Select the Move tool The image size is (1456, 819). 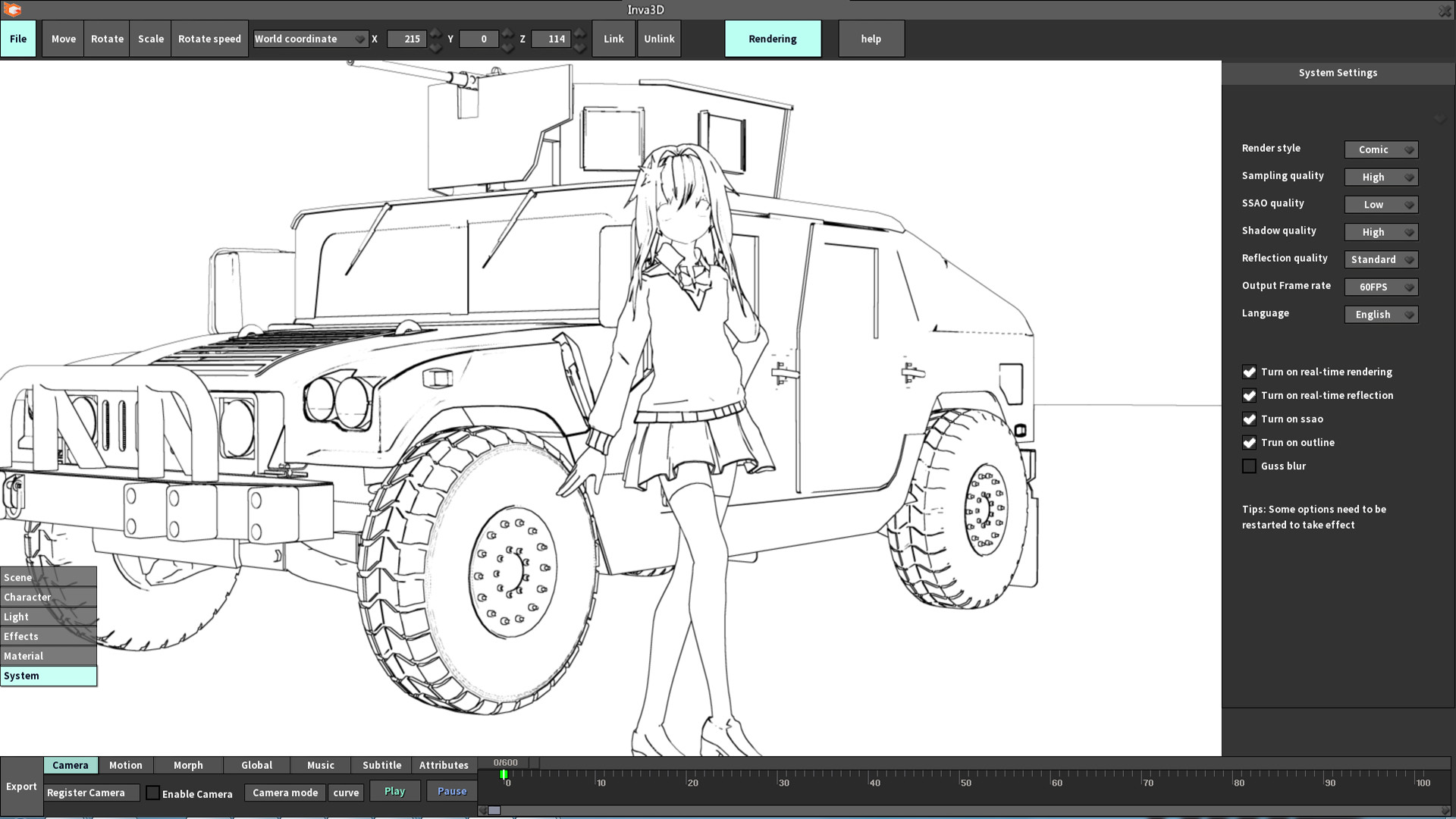63,39
